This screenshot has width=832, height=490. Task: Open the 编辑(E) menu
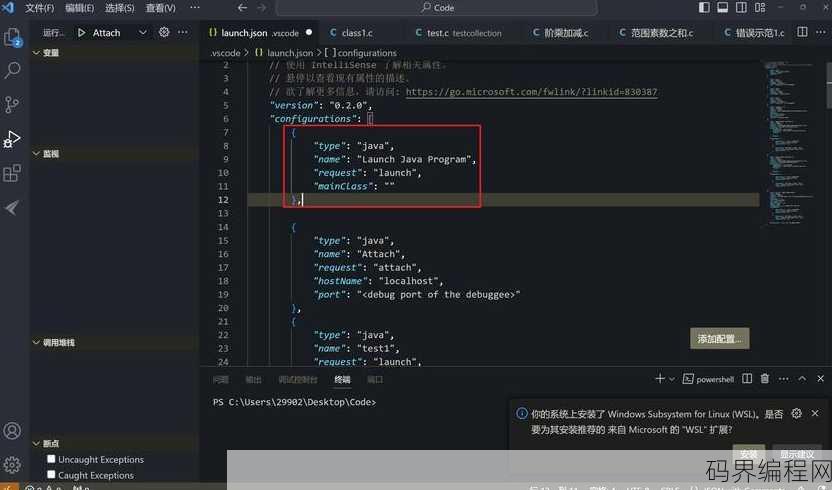[x=80, y=8]
